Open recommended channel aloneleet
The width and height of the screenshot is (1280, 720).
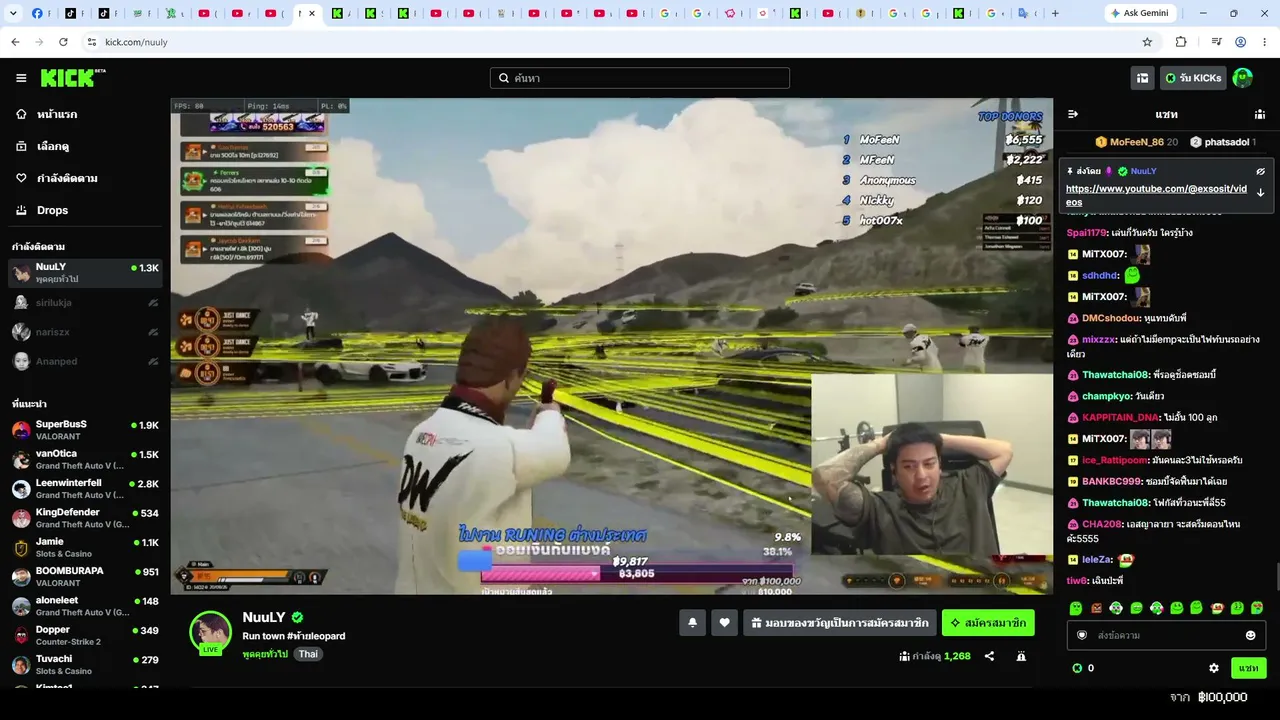coord(85,606)
